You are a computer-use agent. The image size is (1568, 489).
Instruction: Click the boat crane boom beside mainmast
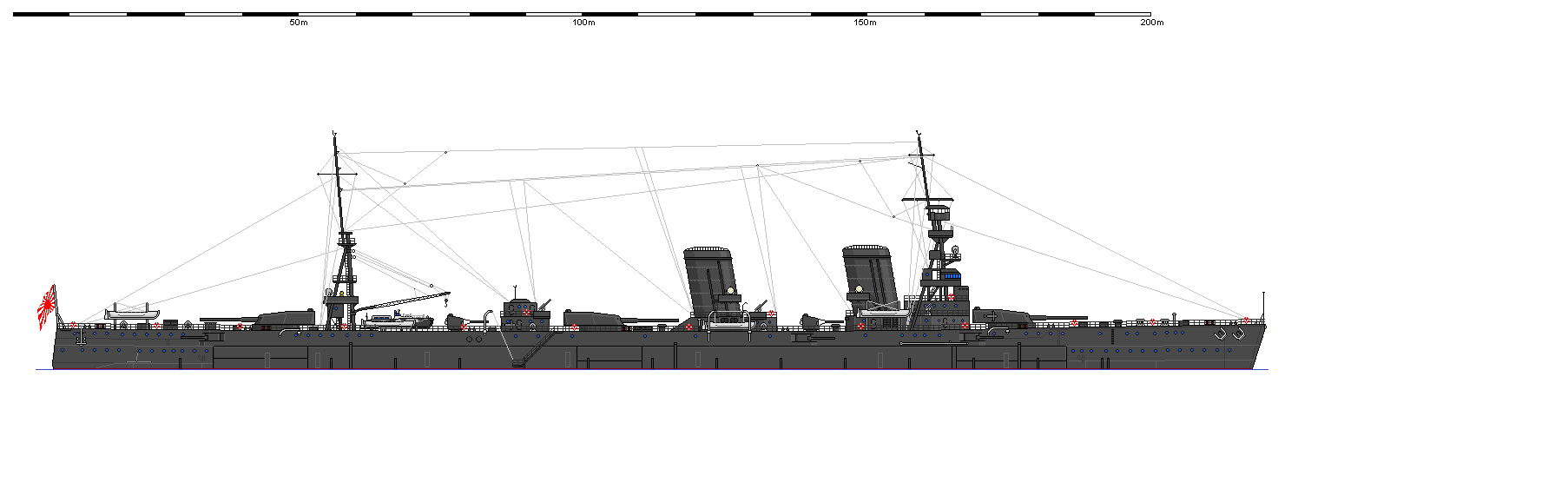pyautogui.click(x=403, y=301)
